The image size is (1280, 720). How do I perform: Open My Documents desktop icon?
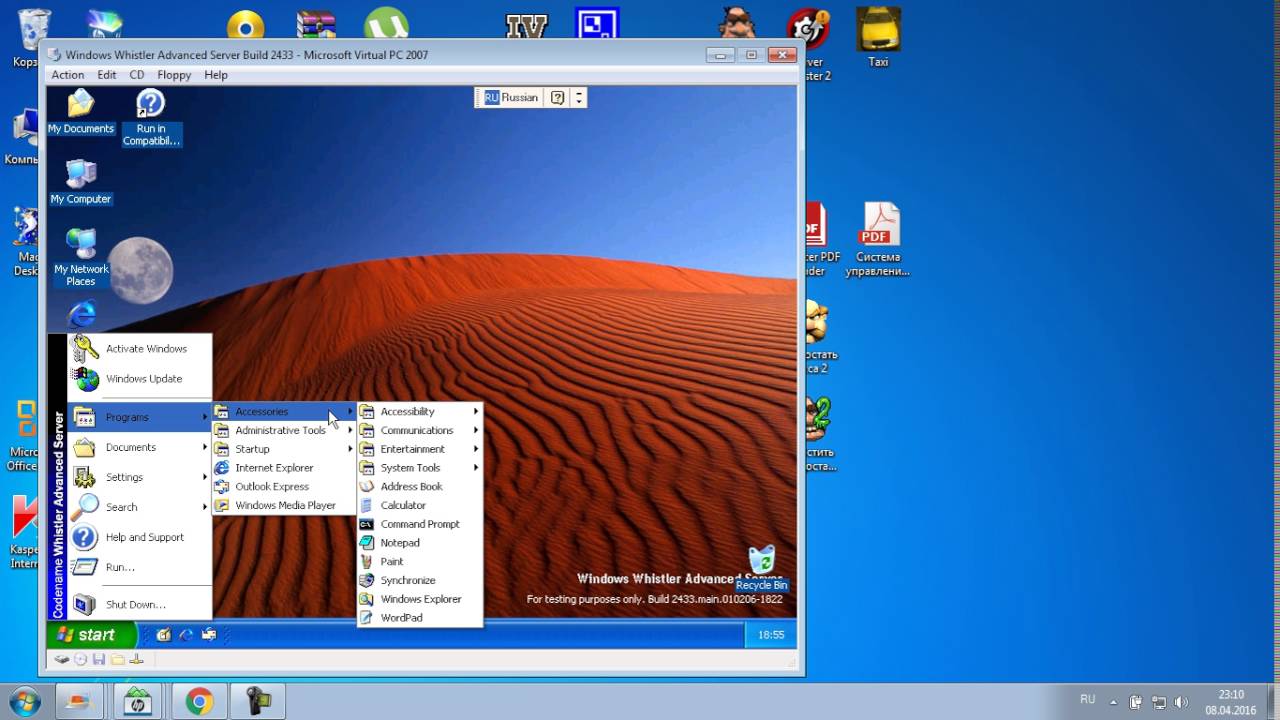coord(81,112)
